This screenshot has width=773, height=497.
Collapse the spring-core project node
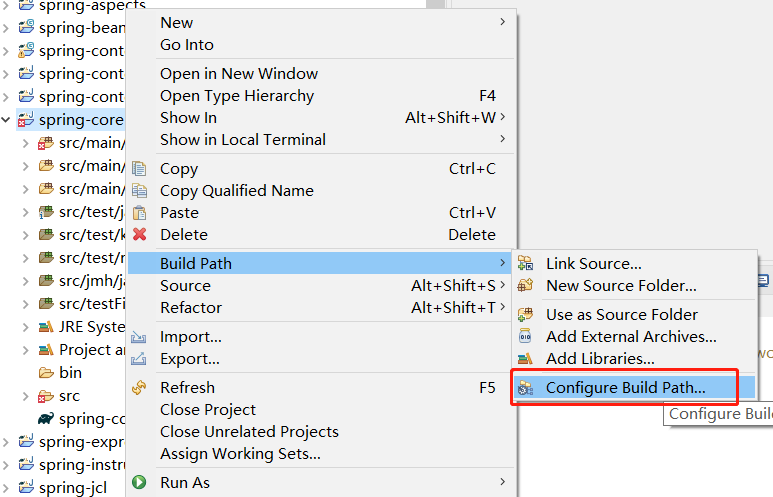[x=6, y=119]
